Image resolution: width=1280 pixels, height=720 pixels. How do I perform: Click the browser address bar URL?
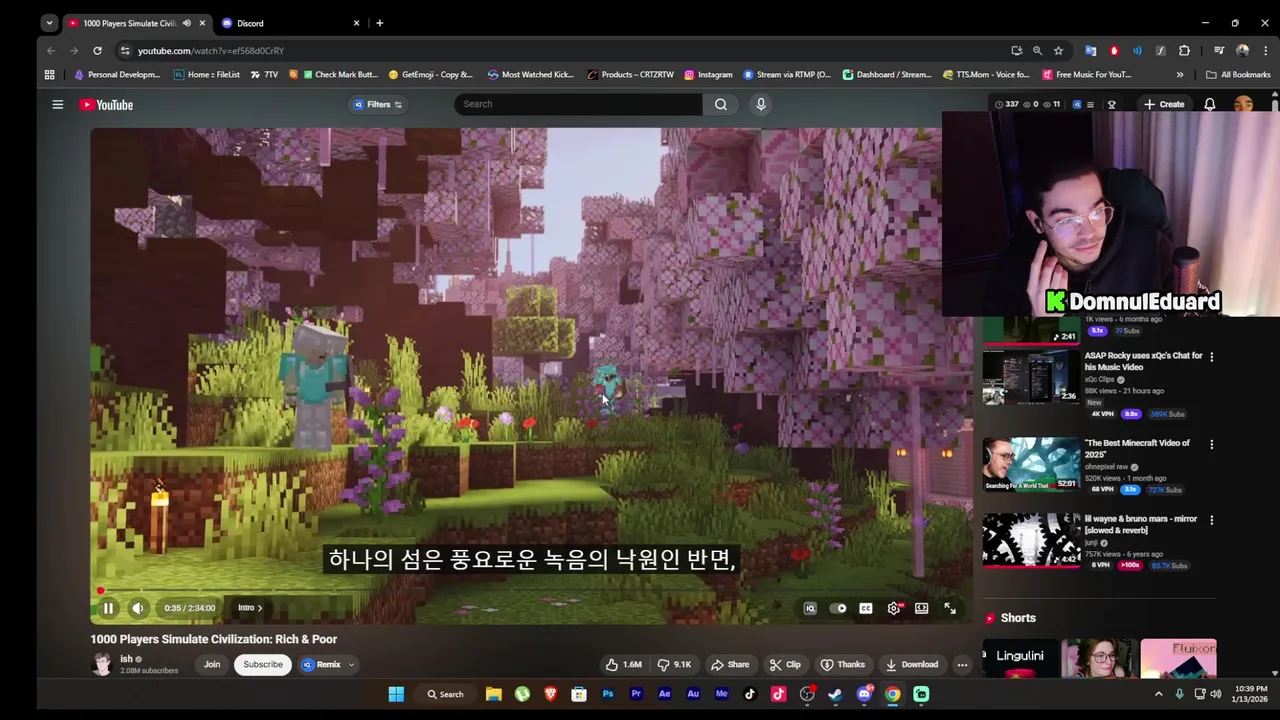[x=210, y=50]
